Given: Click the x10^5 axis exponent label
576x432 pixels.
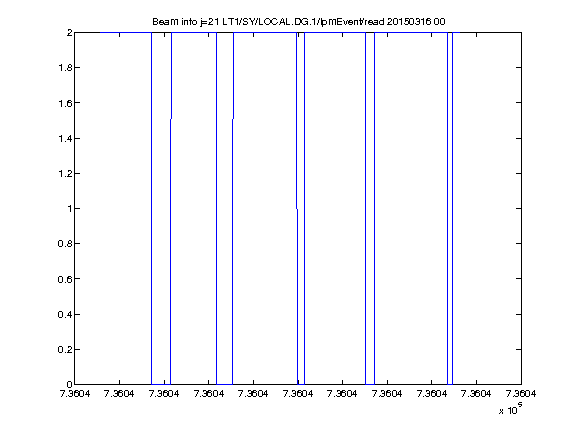Looking at the screenshot, I should [x=511, y=408].
